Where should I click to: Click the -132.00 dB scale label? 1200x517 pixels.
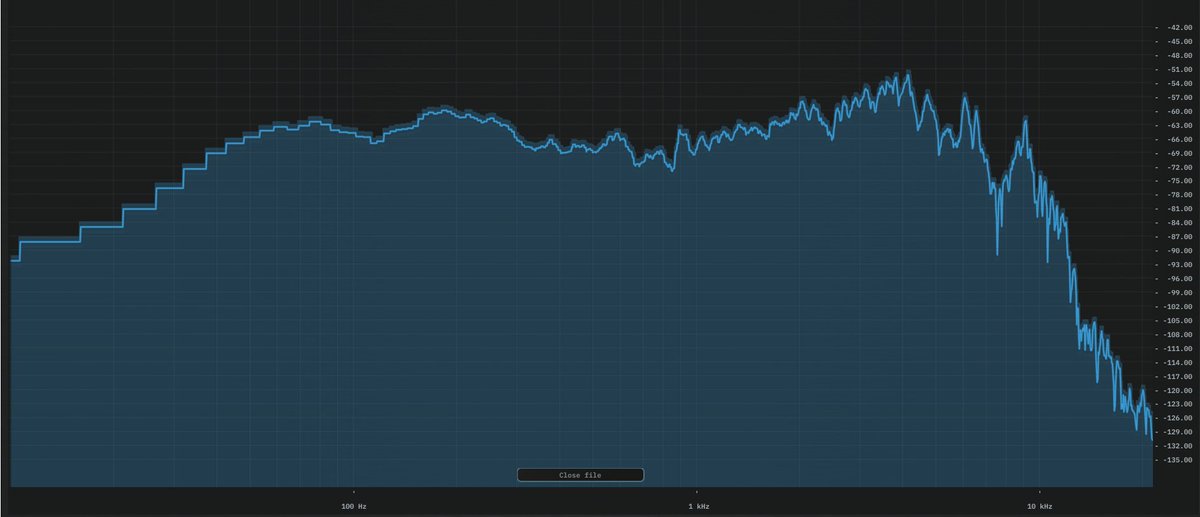pyautogui.click(x=1177, y=446)
